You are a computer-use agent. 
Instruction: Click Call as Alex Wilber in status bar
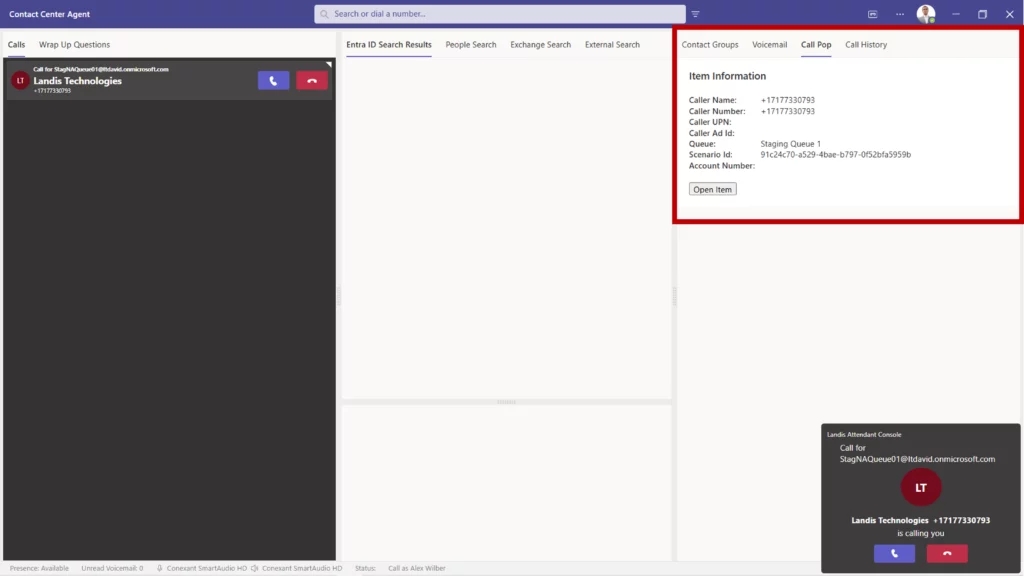coord(416,568)
